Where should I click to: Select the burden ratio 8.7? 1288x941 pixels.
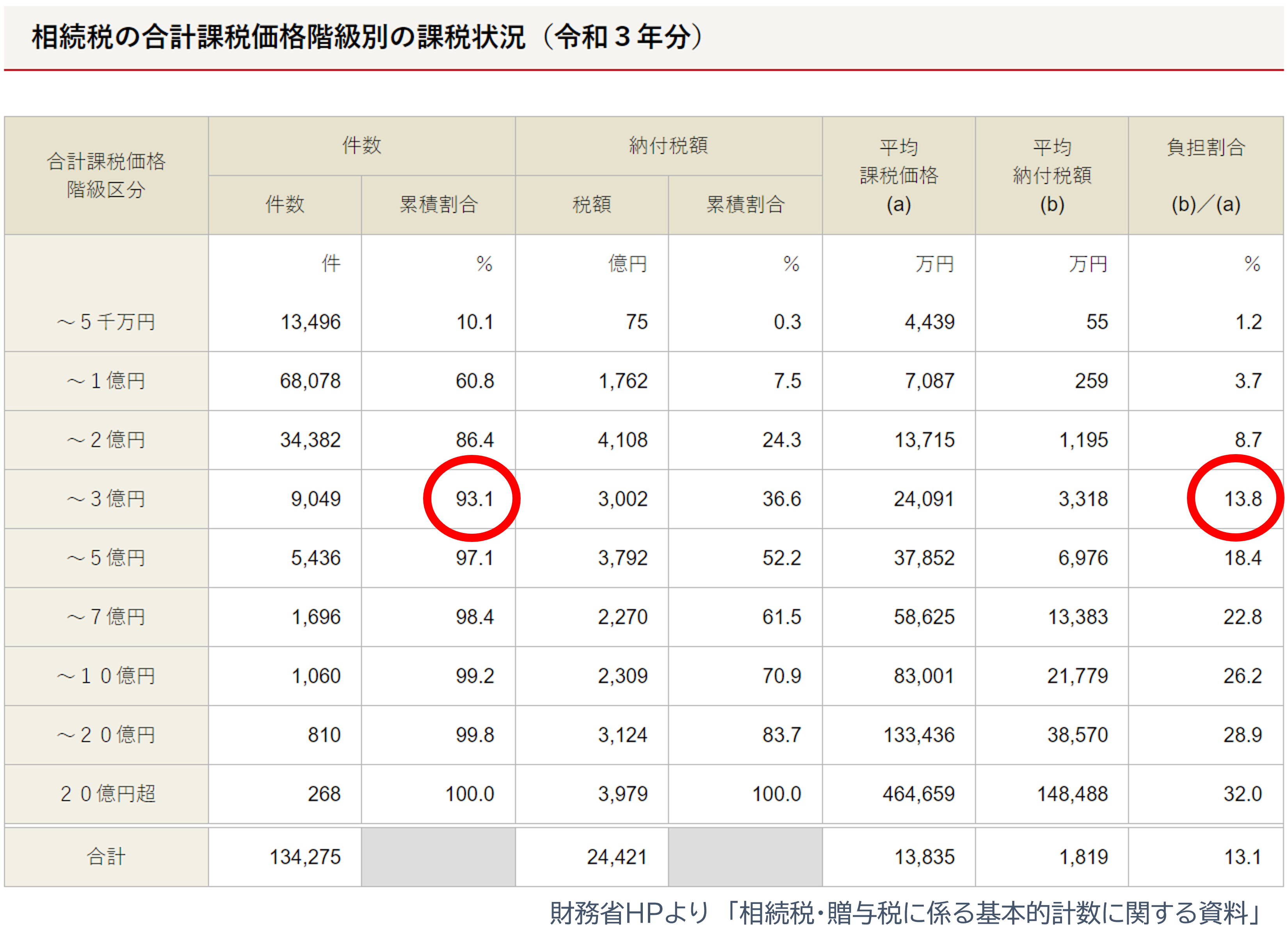1248,440
